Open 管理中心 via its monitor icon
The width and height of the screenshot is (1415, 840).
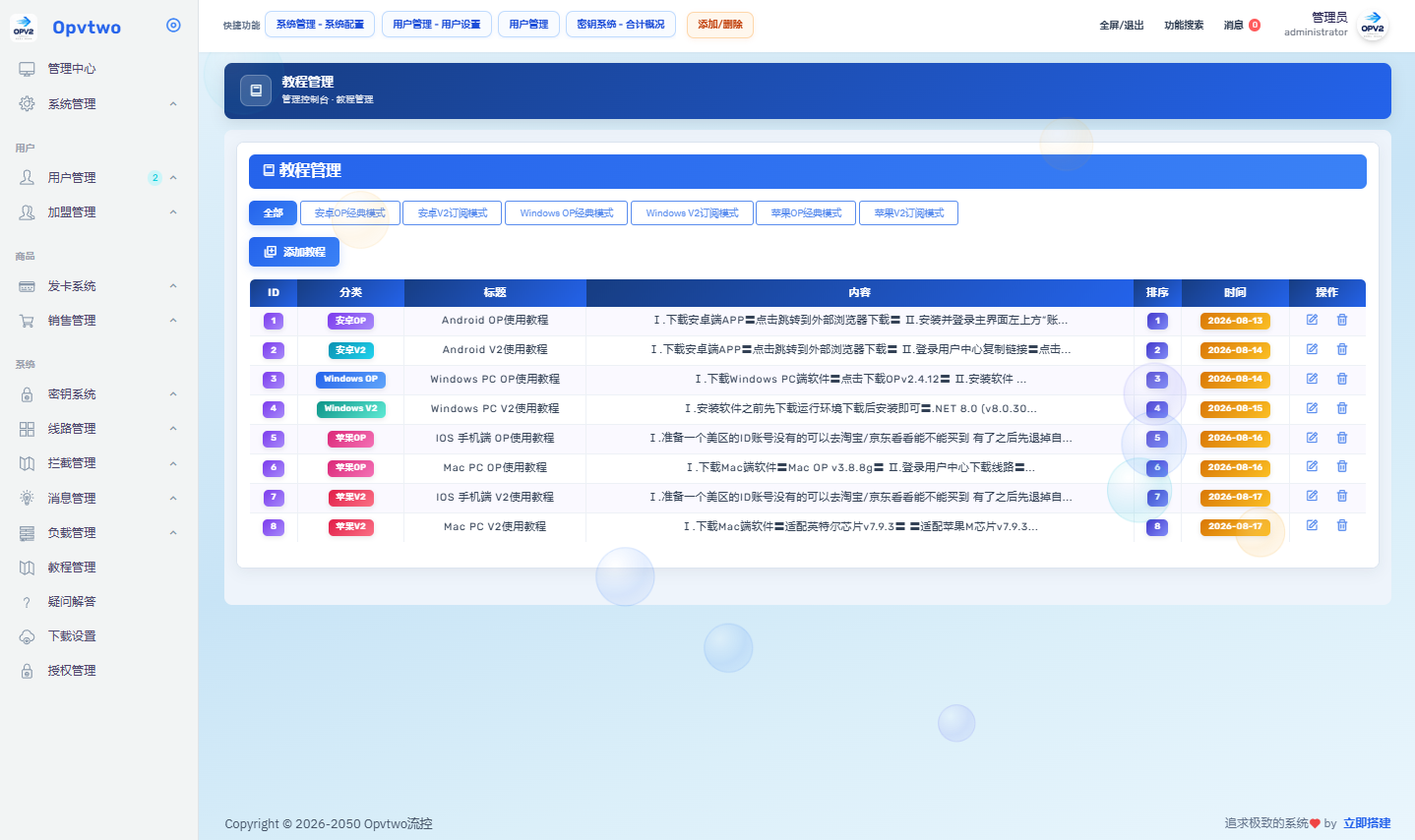click(27, 69)
